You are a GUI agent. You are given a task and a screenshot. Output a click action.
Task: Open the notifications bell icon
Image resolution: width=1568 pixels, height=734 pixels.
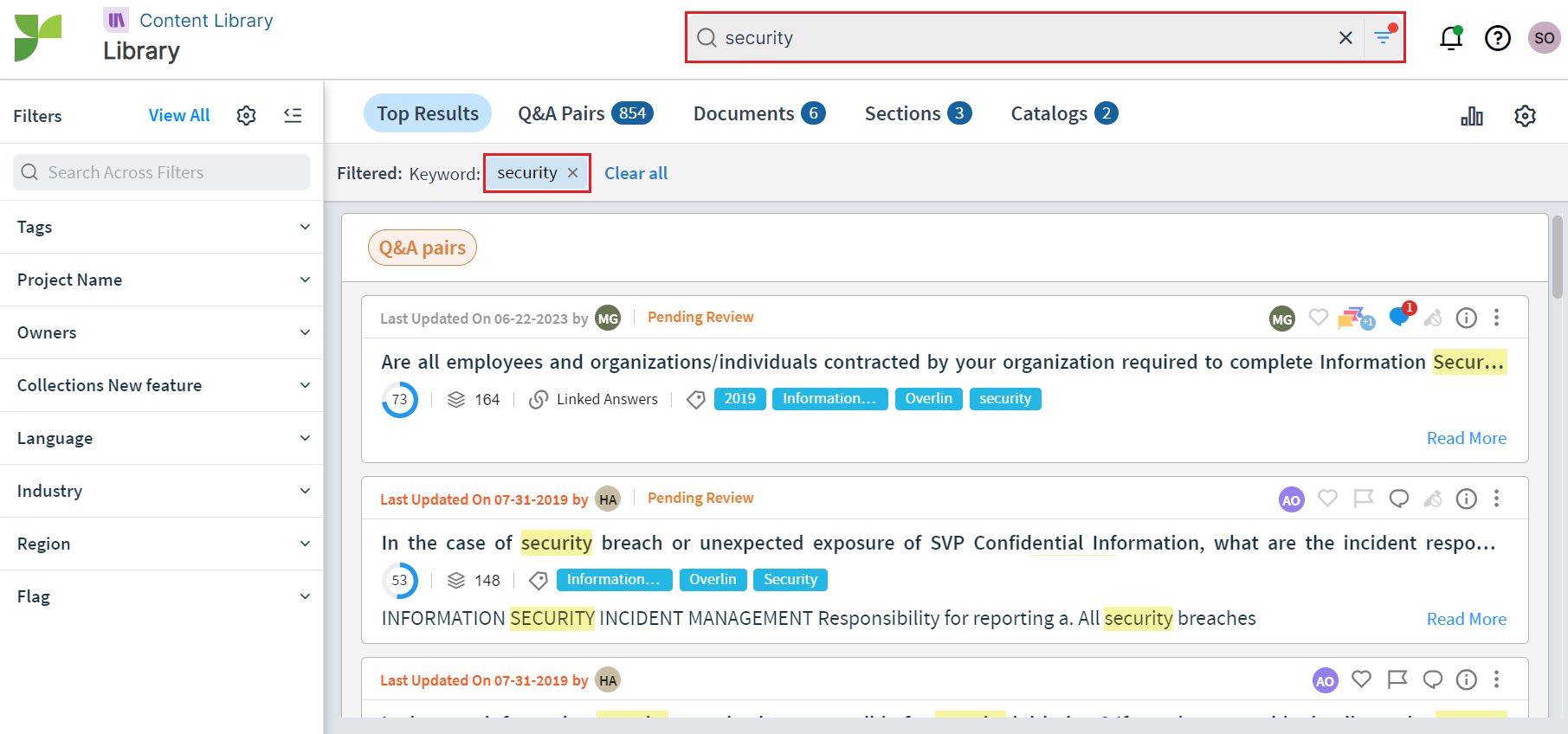click(x=1450, y=38)
